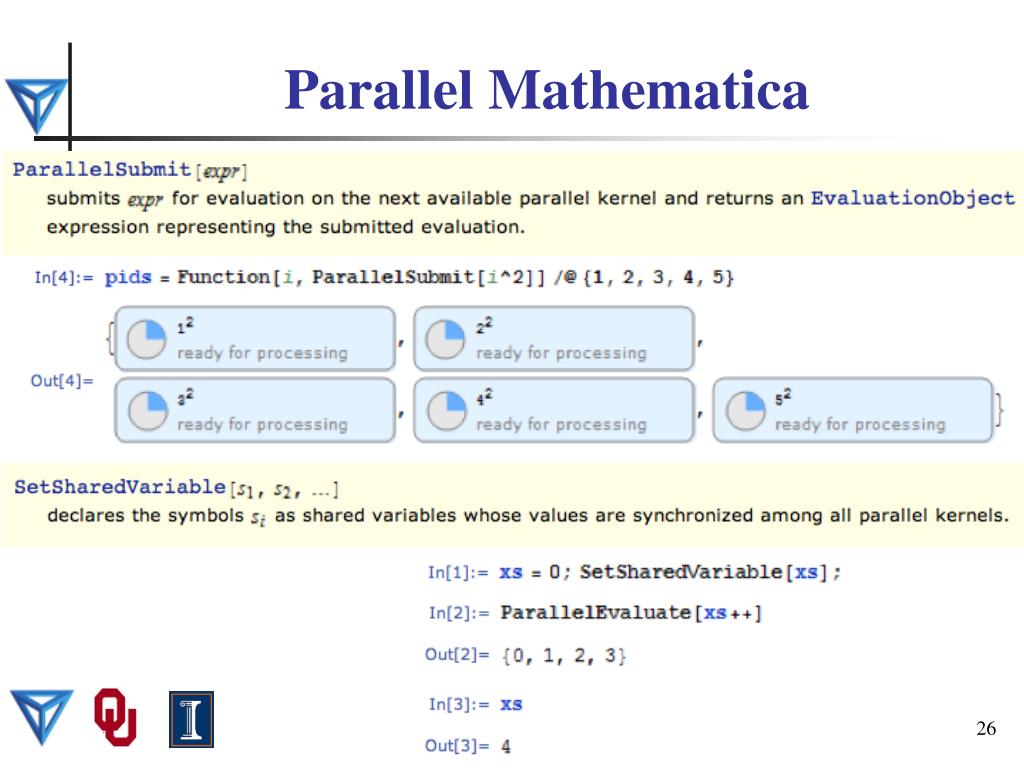Open the EvaluationObject documentation link
Image resolution: width=1024 pixels, height=768 pixels.
(x=912, y=198)
